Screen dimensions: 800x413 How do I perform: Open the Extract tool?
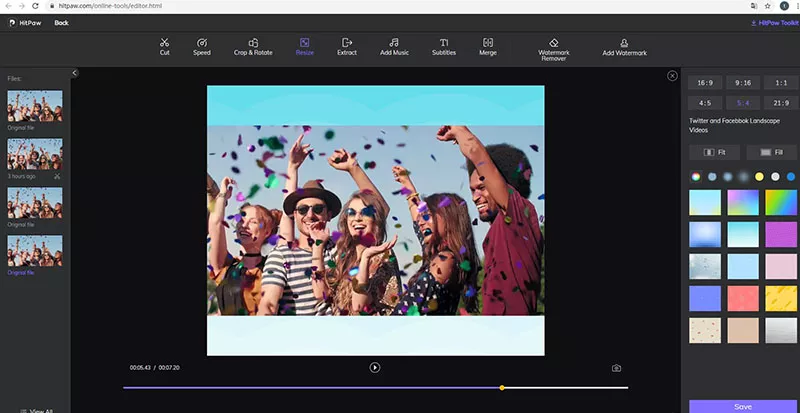(x=347, y=46)
